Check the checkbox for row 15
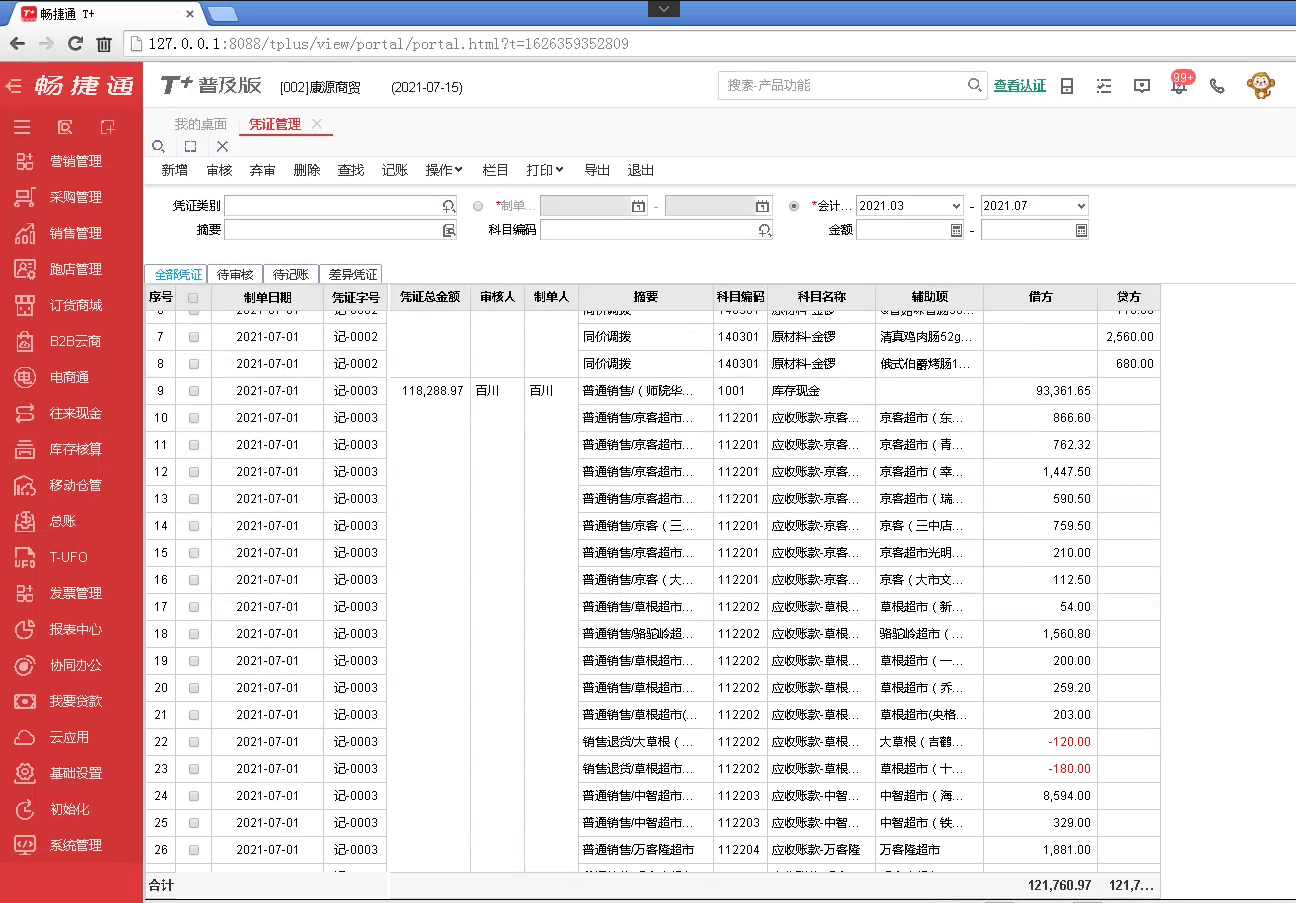 point(193,553)
